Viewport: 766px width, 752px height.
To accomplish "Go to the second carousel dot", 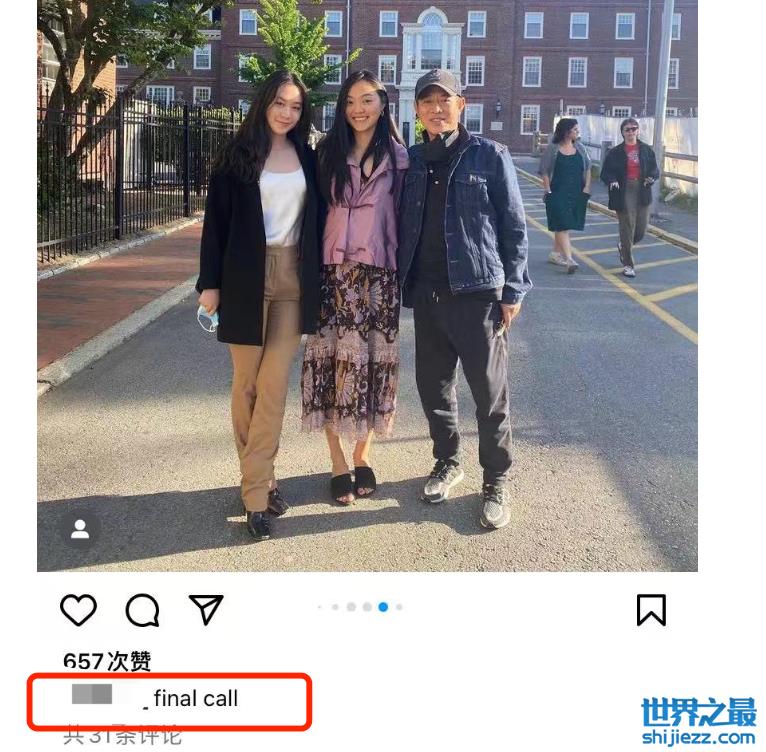I will pyautogui.click(x=335, y=607).
